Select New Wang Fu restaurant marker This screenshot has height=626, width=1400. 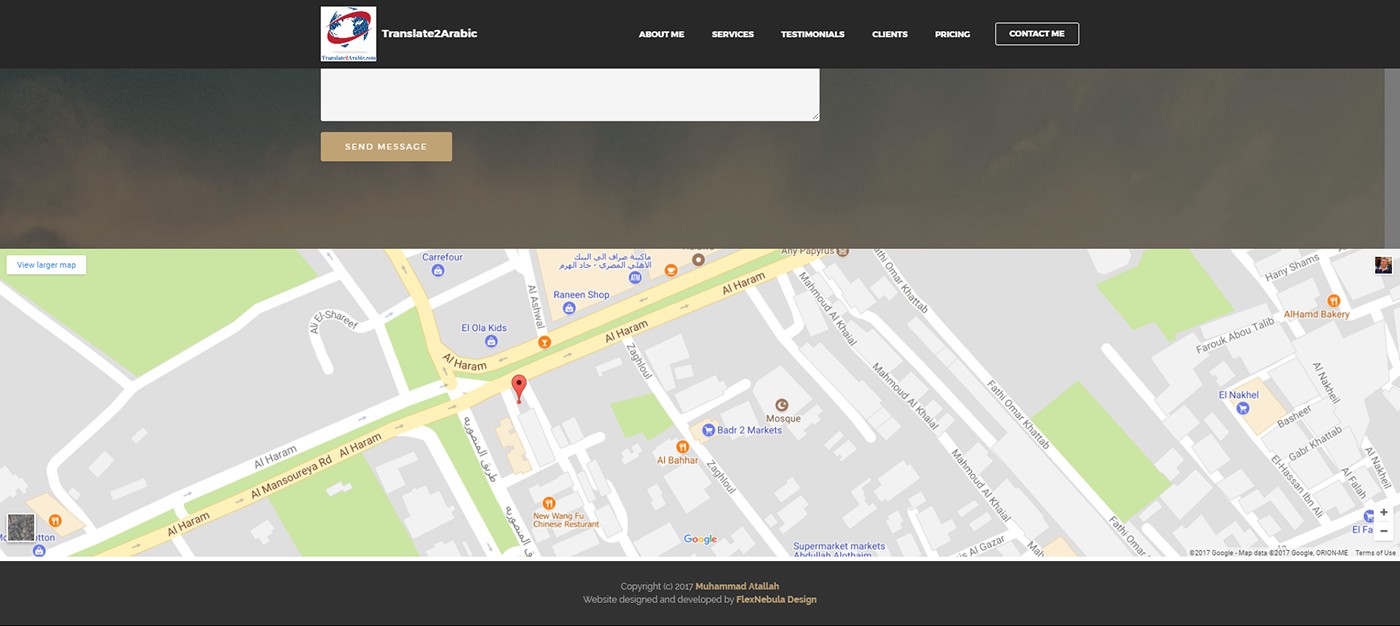(x=548, y=503)
